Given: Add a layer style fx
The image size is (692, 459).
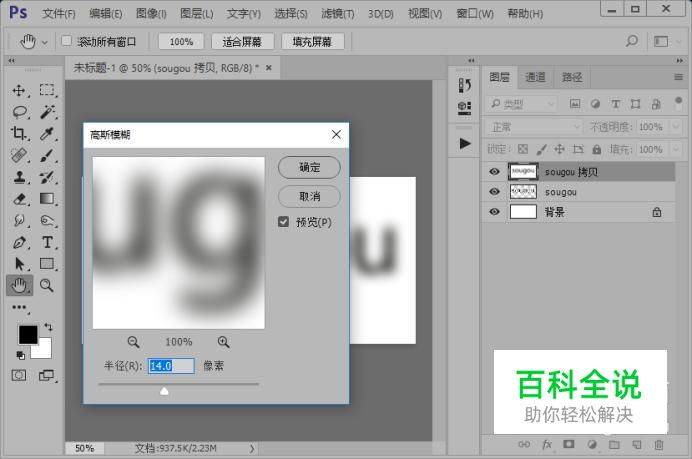Looking at the screenshot, I should (x=546, y=444).
